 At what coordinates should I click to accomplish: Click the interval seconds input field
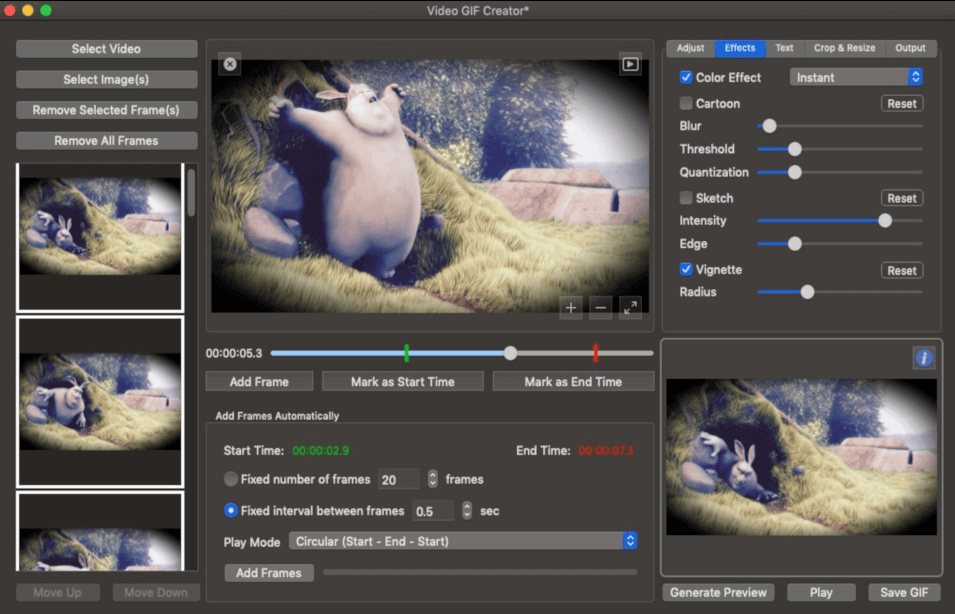click(433, 510)
